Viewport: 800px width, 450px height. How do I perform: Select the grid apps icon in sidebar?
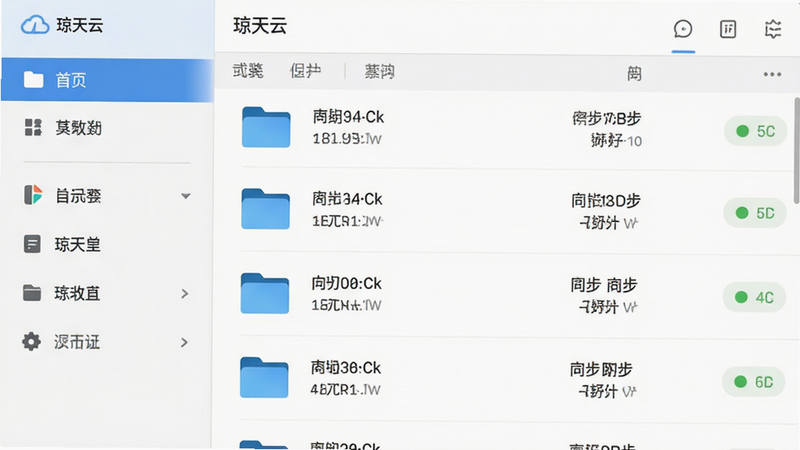[33, 127]
